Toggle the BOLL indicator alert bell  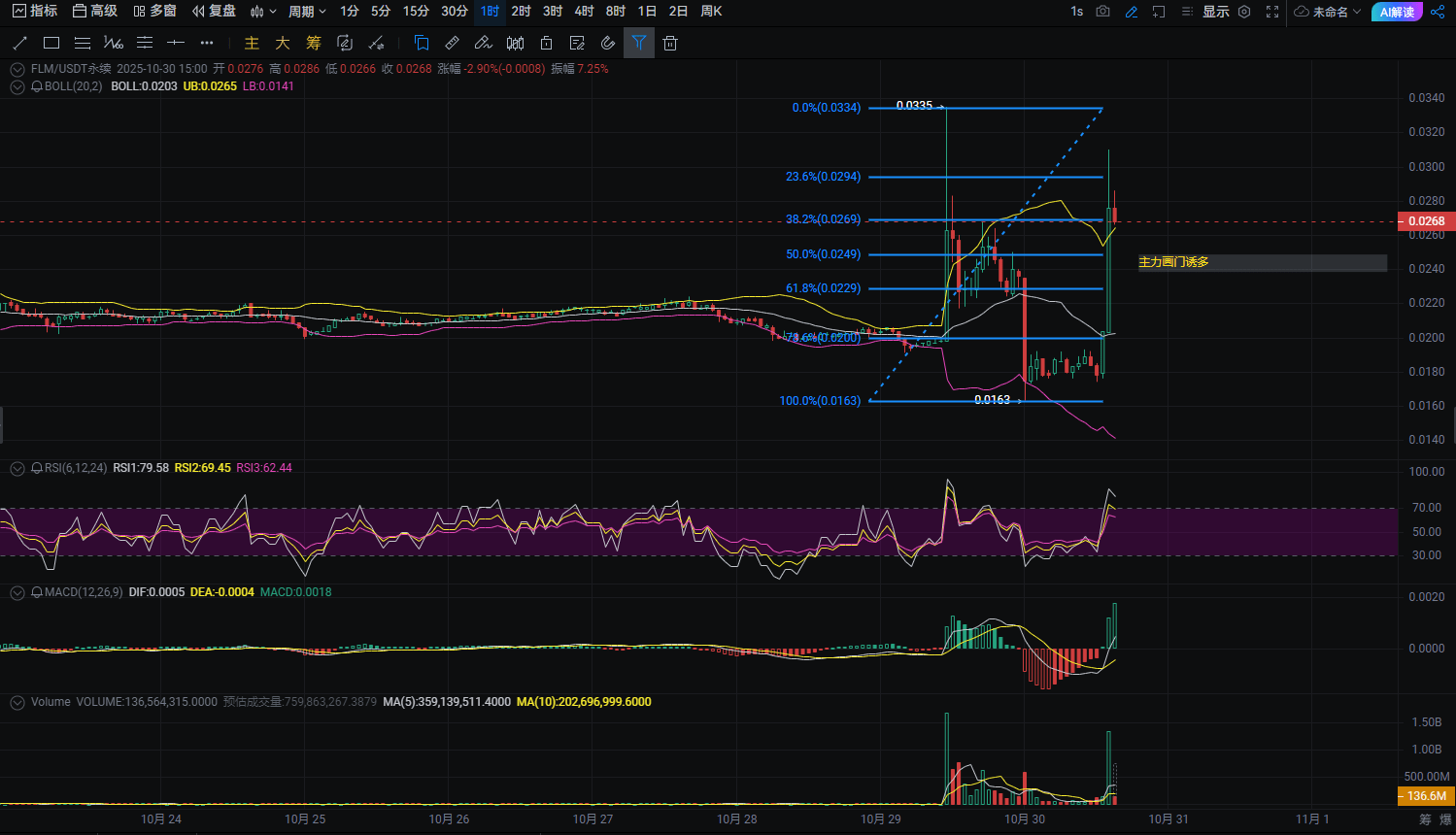coord(37,86)
